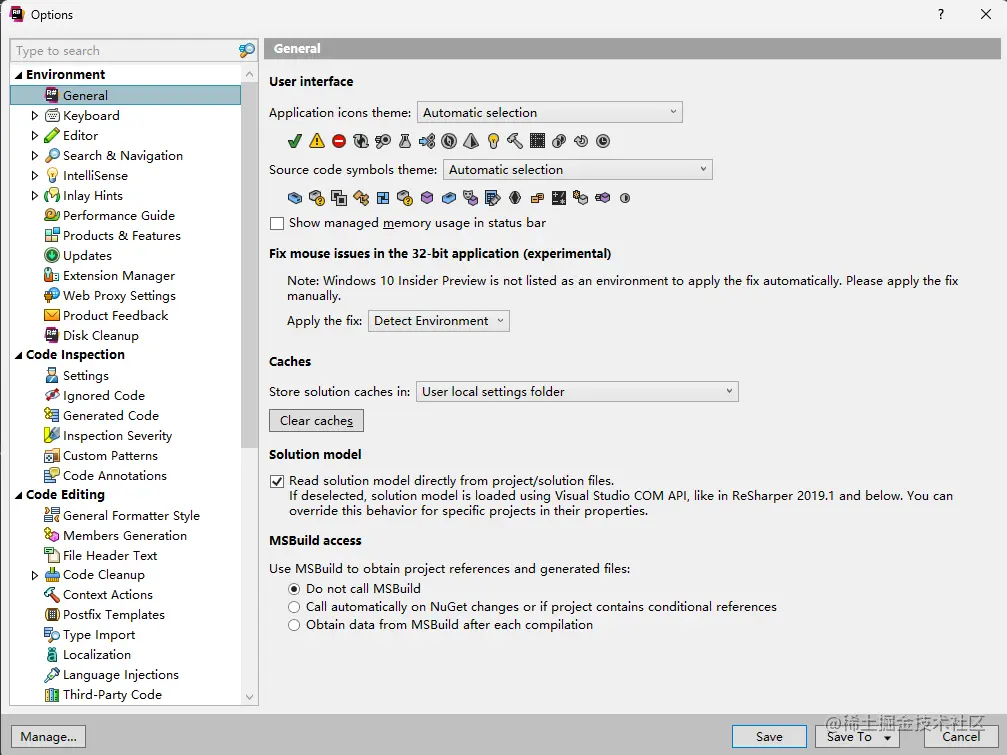1007x755 pixels.
Task: Collapse the Code Inspection section
Action: pos(19,355)
